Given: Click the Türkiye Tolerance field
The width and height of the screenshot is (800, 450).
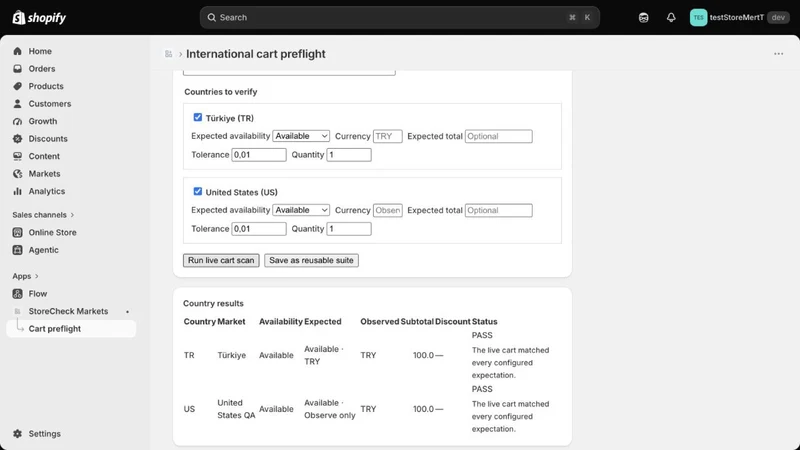Looking at the screenshot, I should [259, 155].
